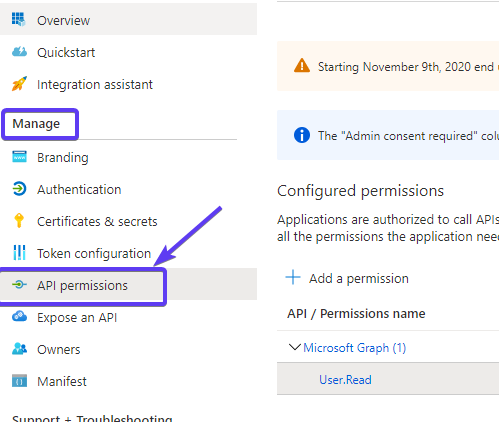The image size is (499, 422).
Task: Click the plus icon beside Add a permission
Action: click(293, 277)
